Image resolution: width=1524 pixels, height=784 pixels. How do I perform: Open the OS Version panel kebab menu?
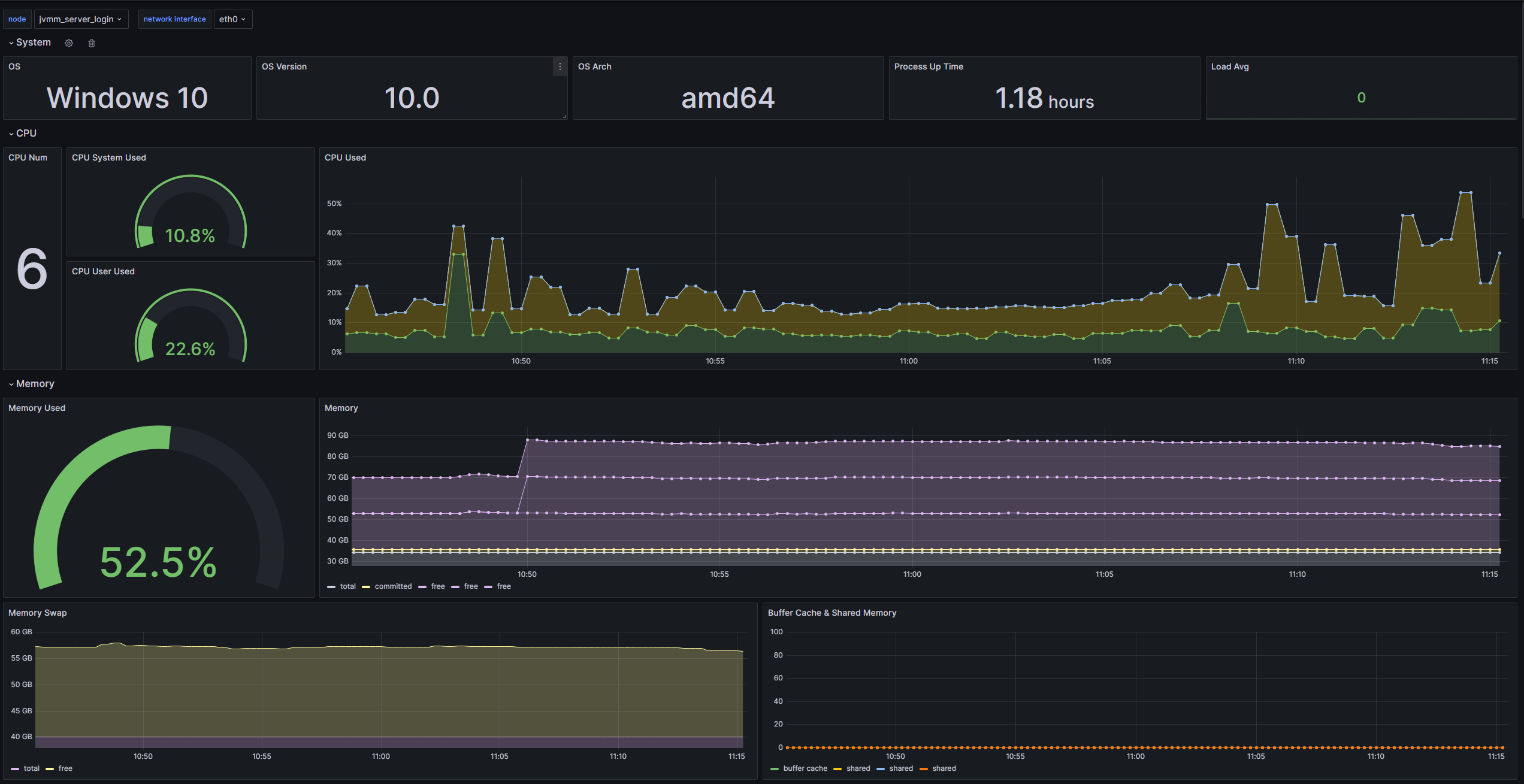click(560, 66)
